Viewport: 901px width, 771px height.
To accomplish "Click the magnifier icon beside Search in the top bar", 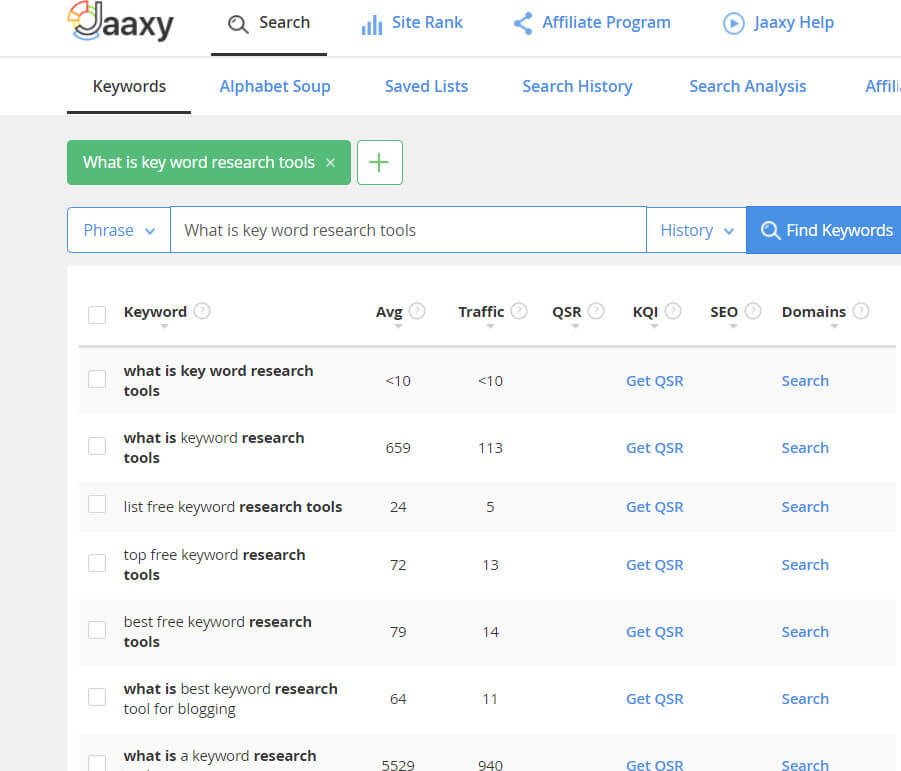I will click(238, 24).
